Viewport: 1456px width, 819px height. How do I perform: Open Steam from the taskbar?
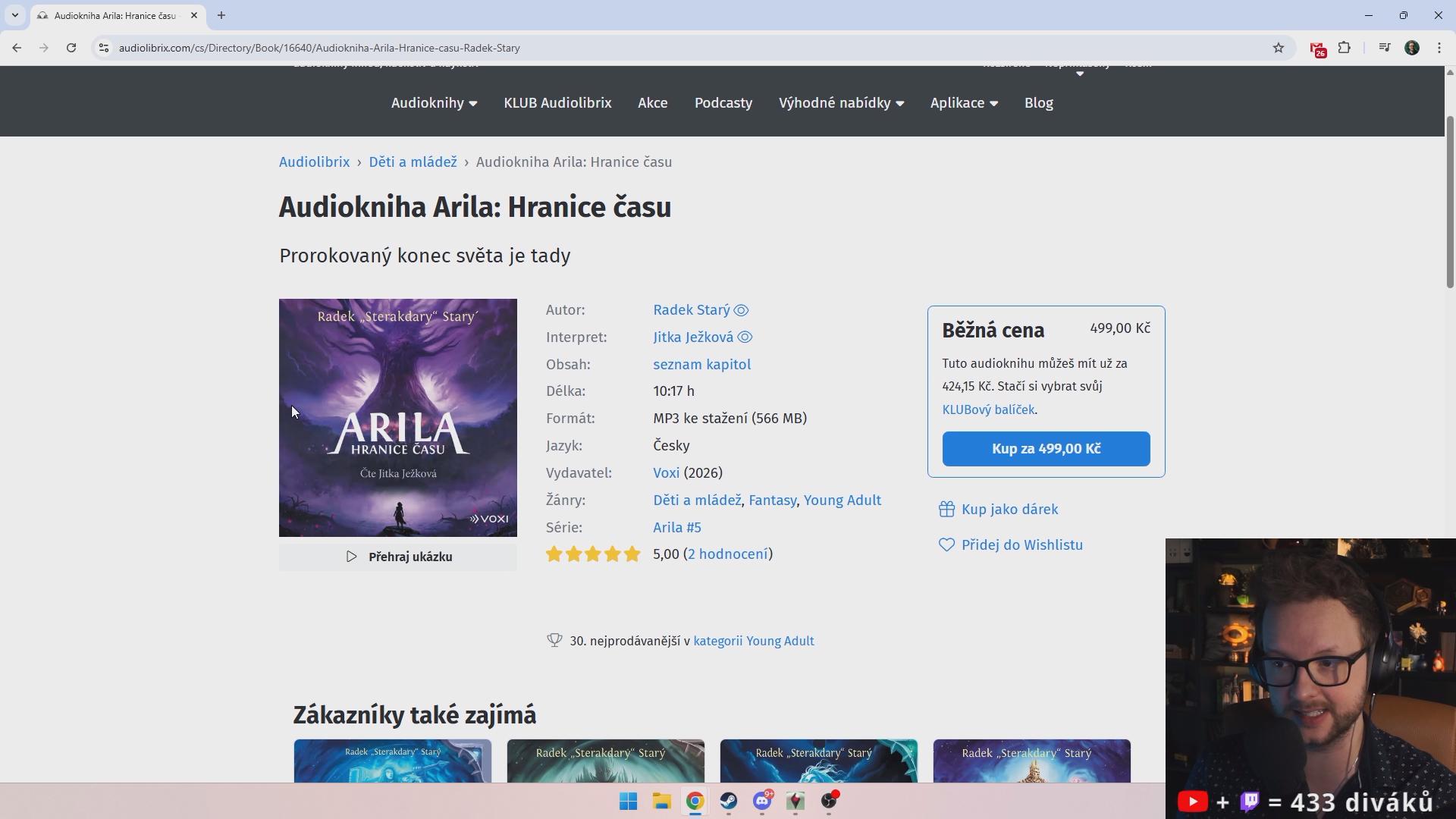(x=728, y=802)
